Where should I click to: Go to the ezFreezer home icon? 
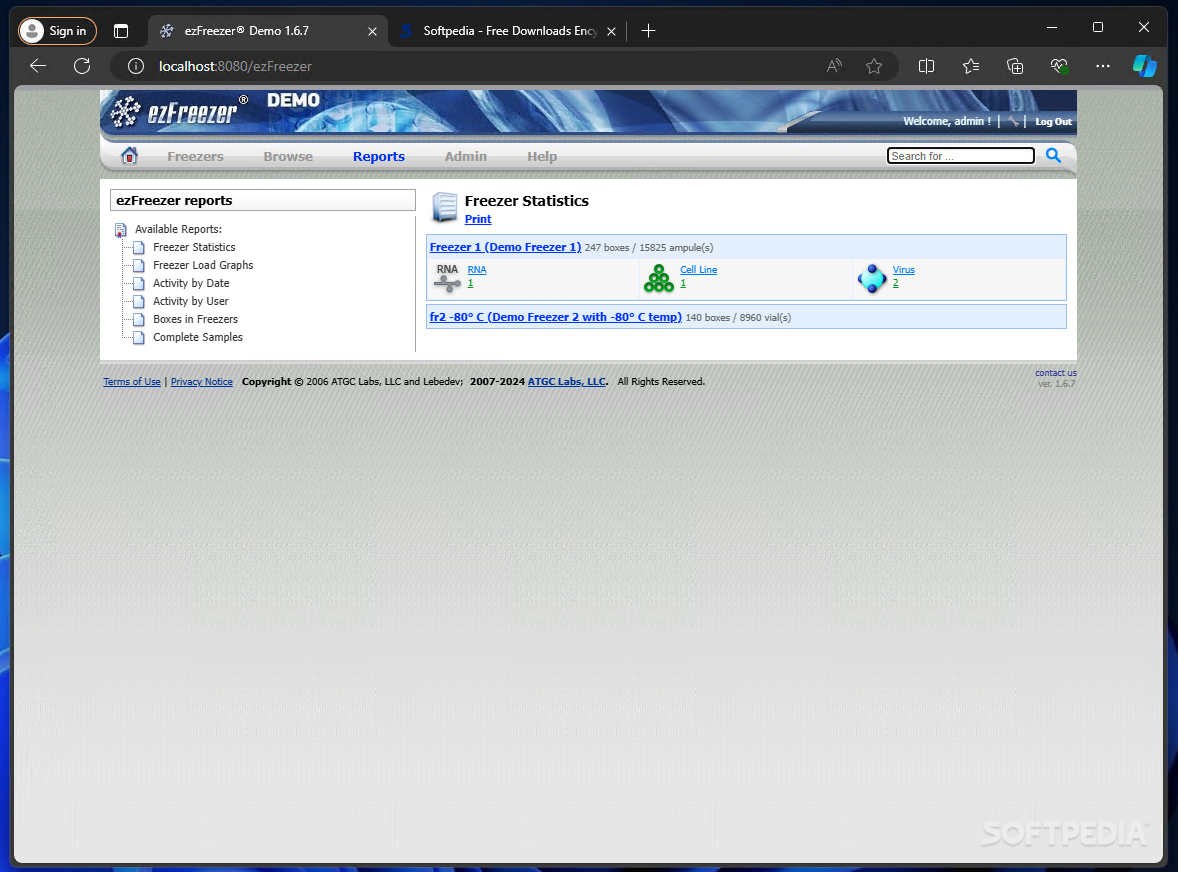129,155
